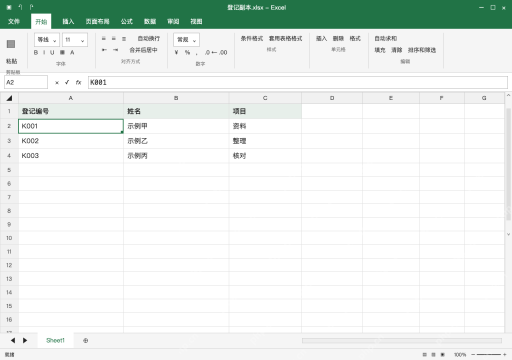The height and width of the screenshot is (360, 512).
Task: Apply comma thousands separator style
Action: (x=197, y=53)
